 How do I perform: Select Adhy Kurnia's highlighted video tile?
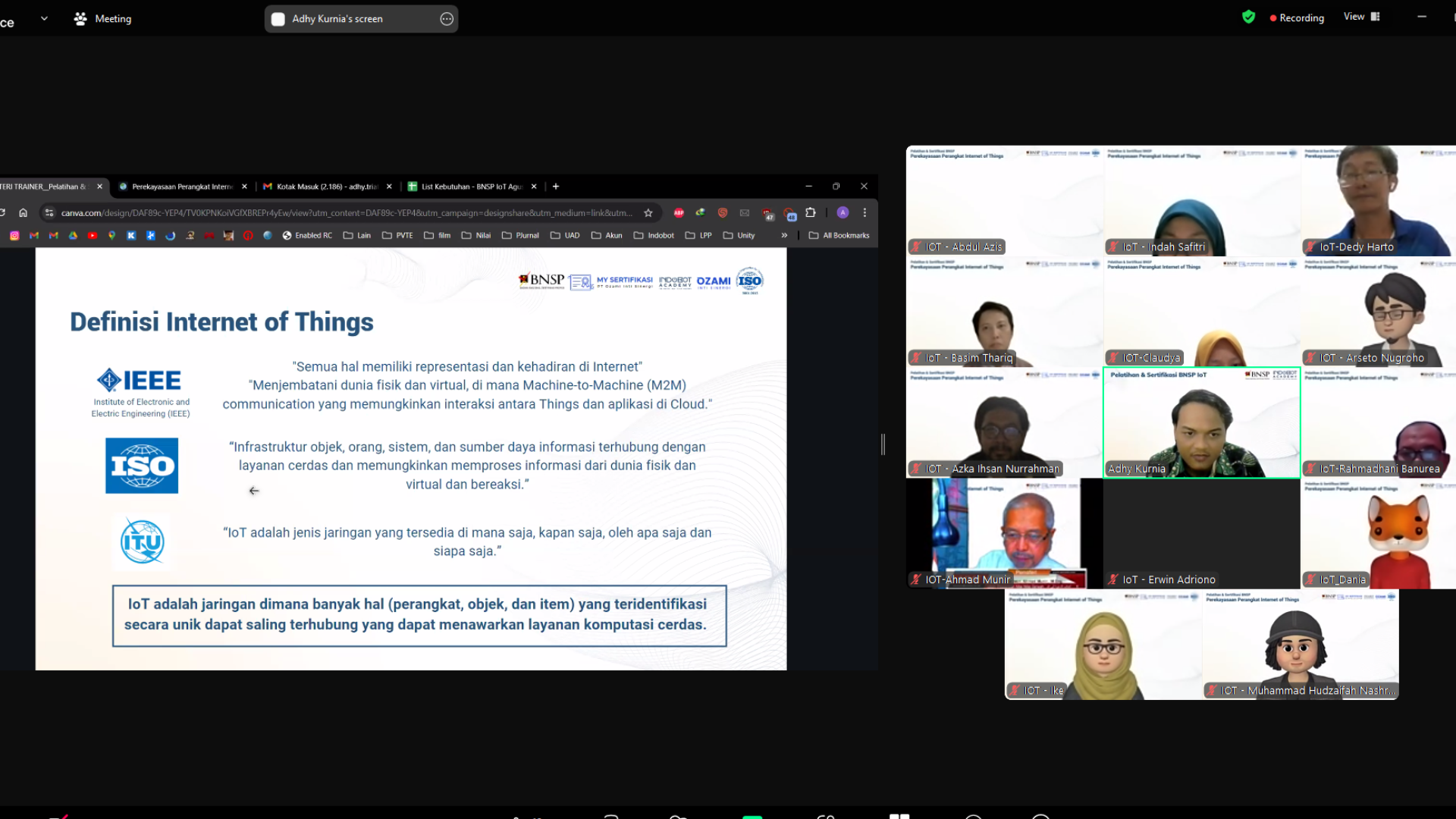click(1202, 422)
